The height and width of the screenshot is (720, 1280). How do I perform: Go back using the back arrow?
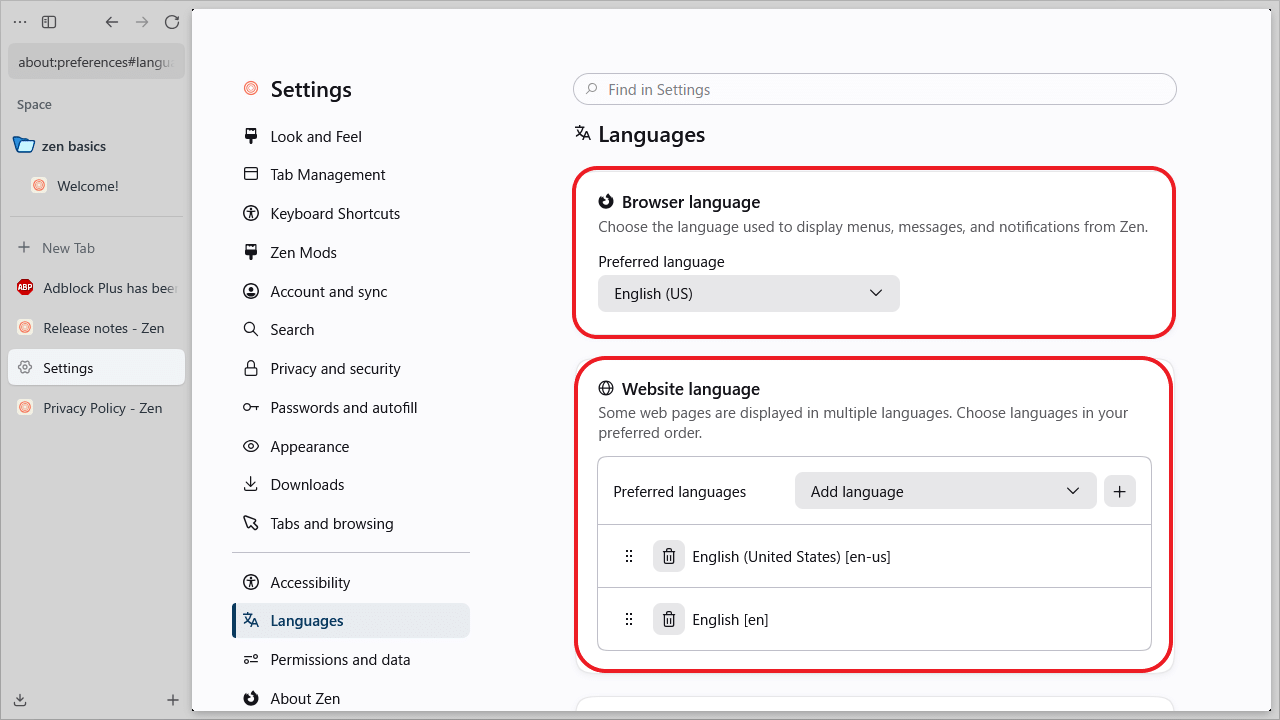tap(112, 22)
